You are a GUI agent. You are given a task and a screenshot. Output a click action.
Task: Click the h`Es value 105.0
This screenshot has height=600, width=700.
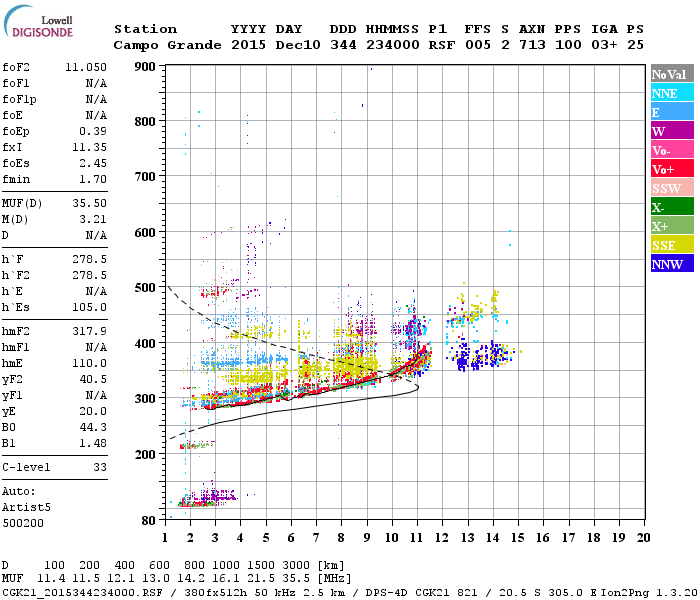click(89, 307)
